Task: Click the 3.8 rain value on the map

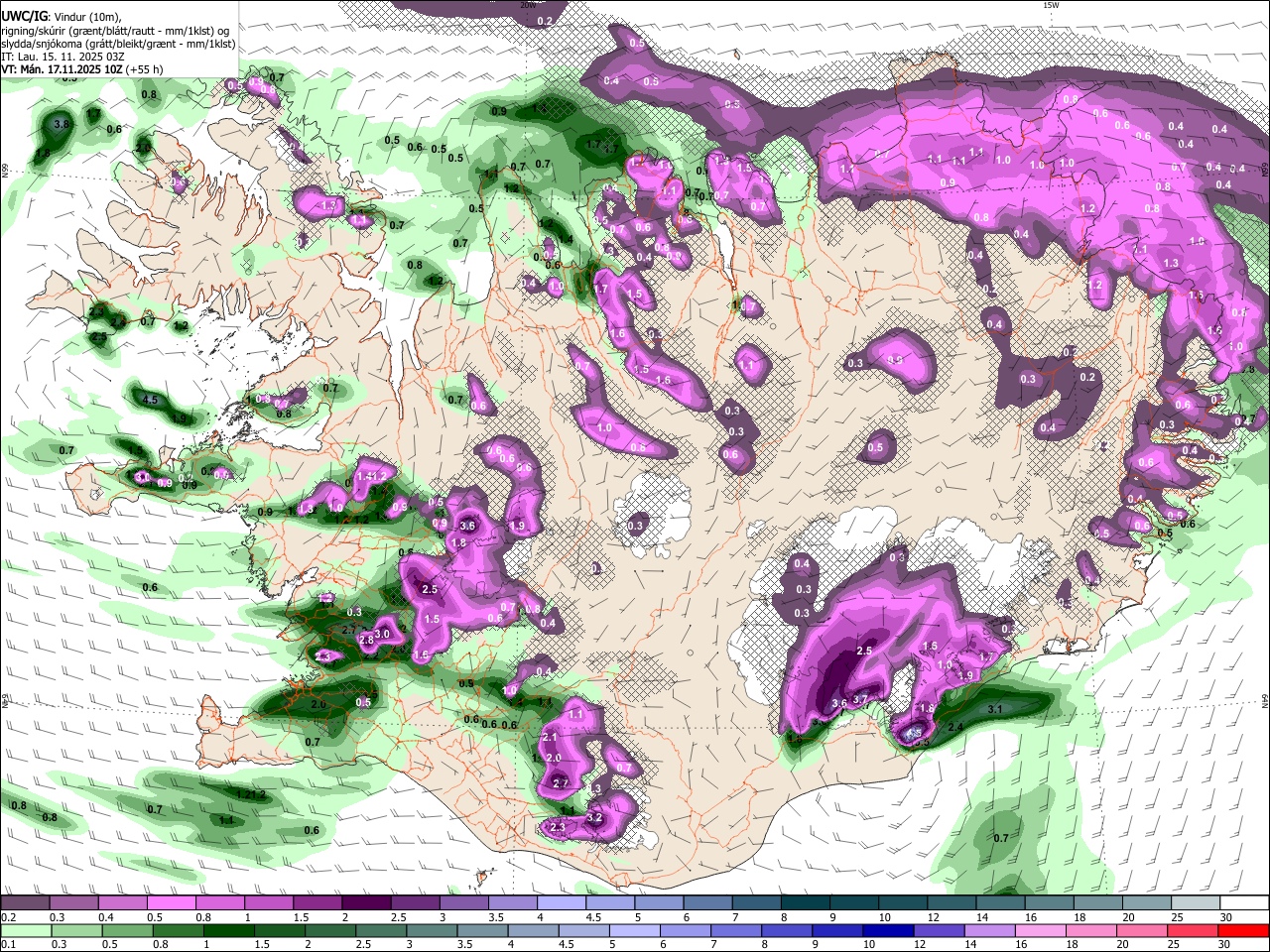Action: [x=61, y=124]
